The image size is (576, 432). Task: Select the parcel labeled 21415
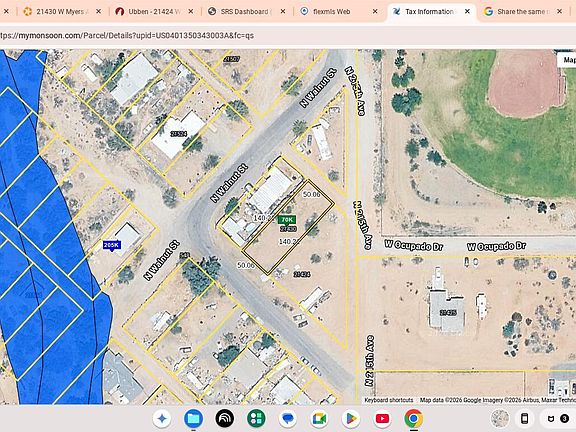pos(448,313)
